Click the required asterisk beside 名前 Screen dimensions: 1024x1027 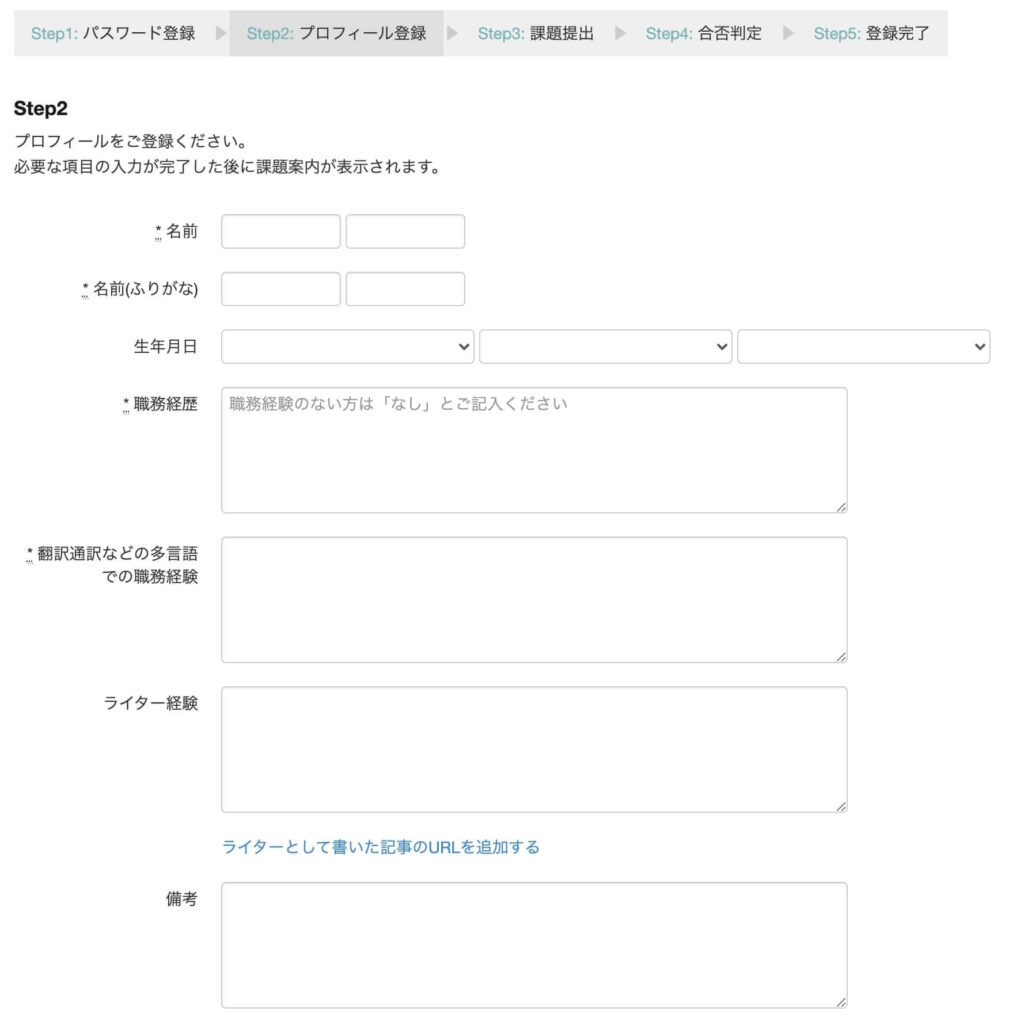(158, 232)
